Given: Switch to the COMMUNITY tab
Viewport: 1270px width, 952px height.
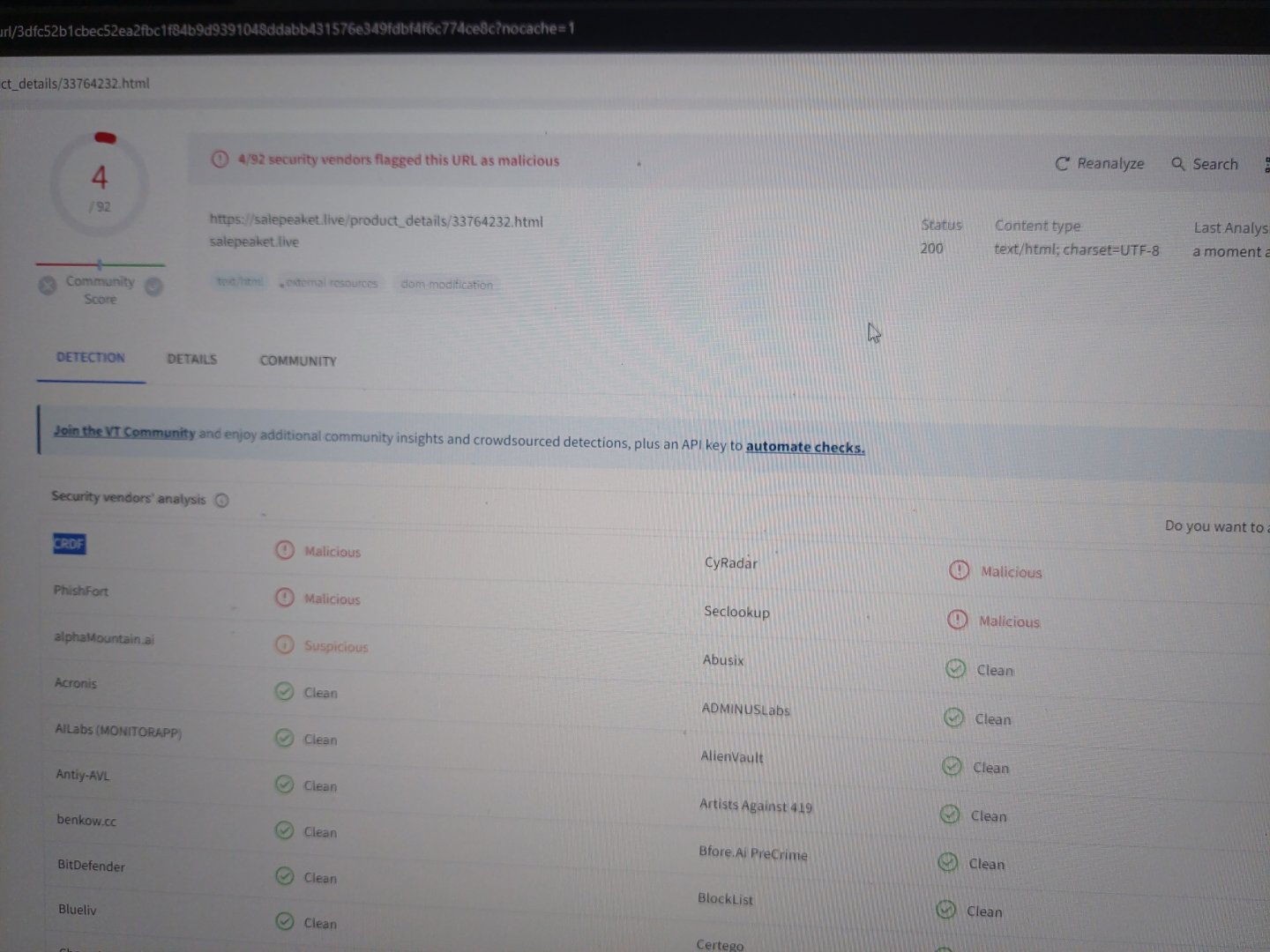Looking at the screenshot, I should coord(298,361).
